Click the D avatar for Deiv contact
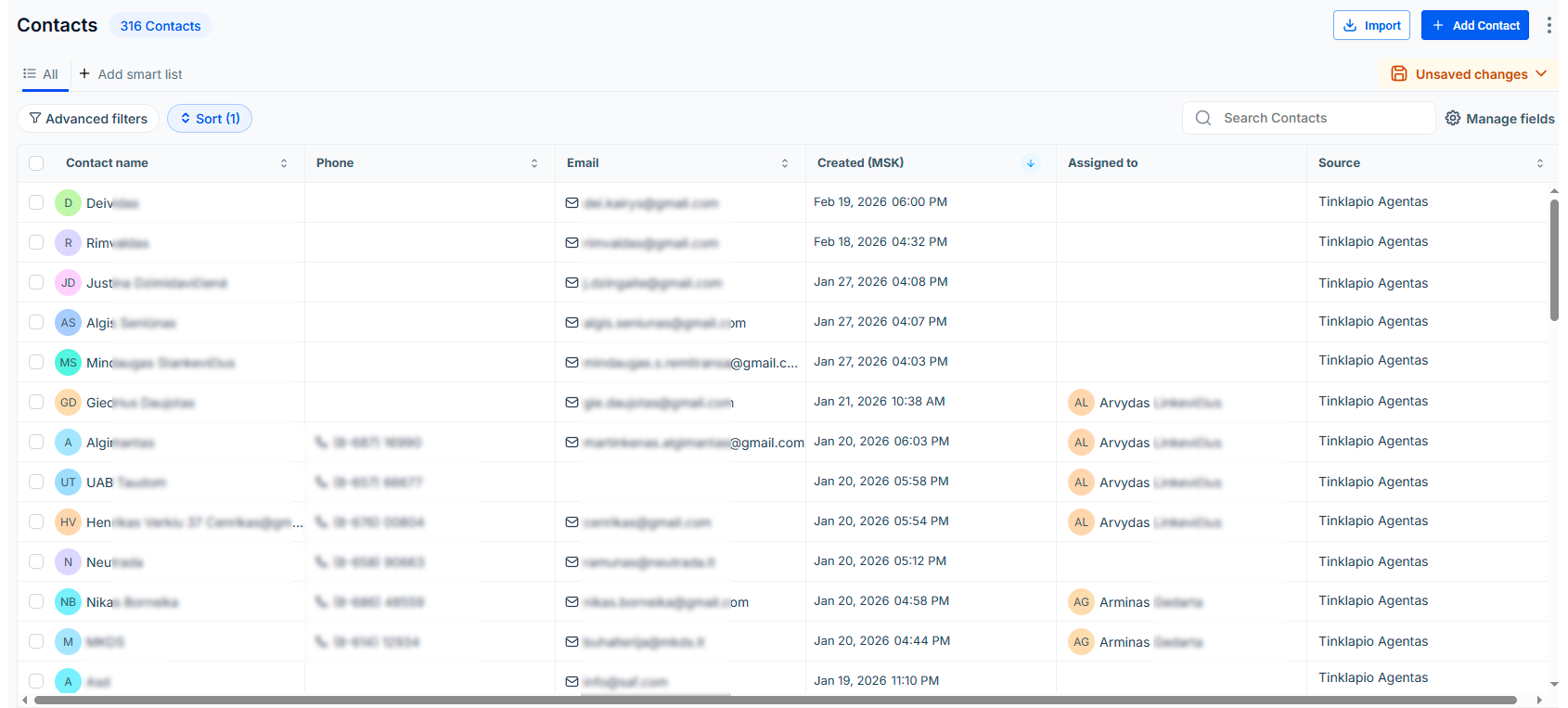The width and height of the screenshot is (1568, 708). 68,203
